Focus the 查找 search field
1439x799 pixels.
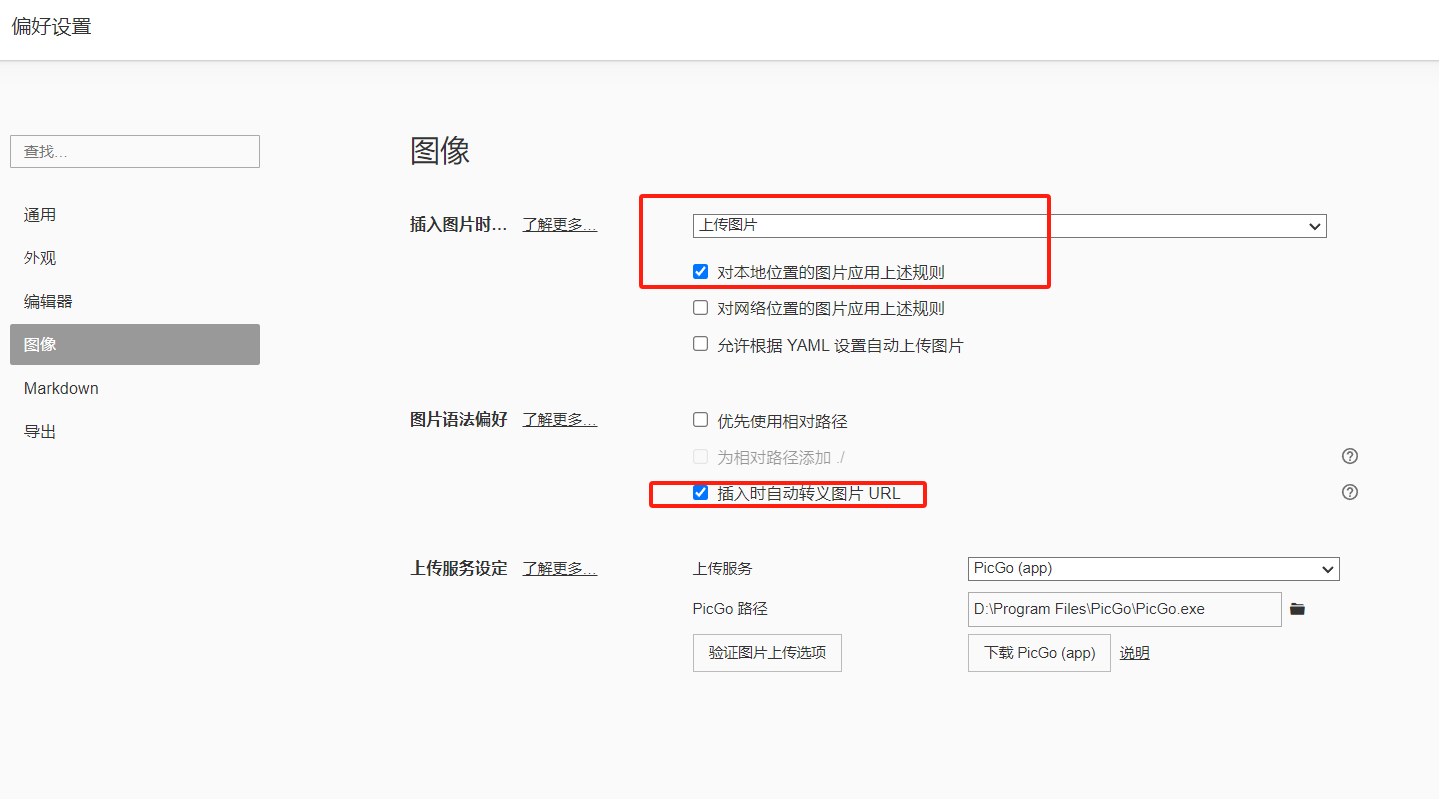[x=135, y=152]
